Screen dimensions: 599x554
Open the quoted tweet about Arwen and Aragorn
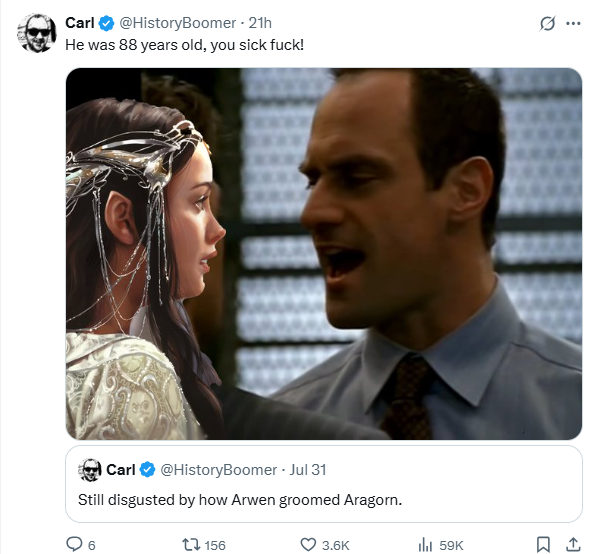[x=324, y=484]
